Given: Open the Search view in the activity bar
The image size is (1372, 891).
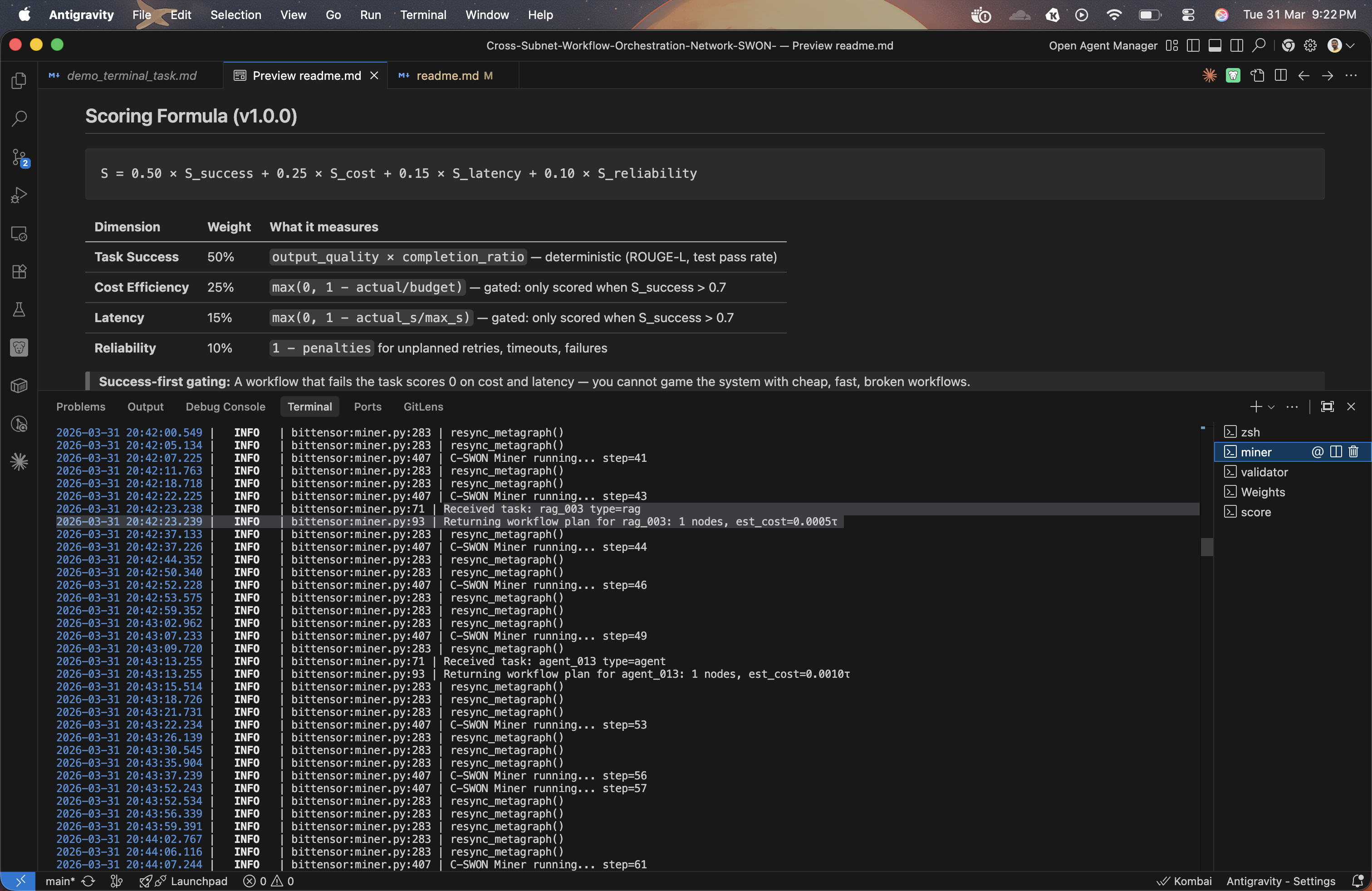Looking at the screenshot, I should [19, 119].
